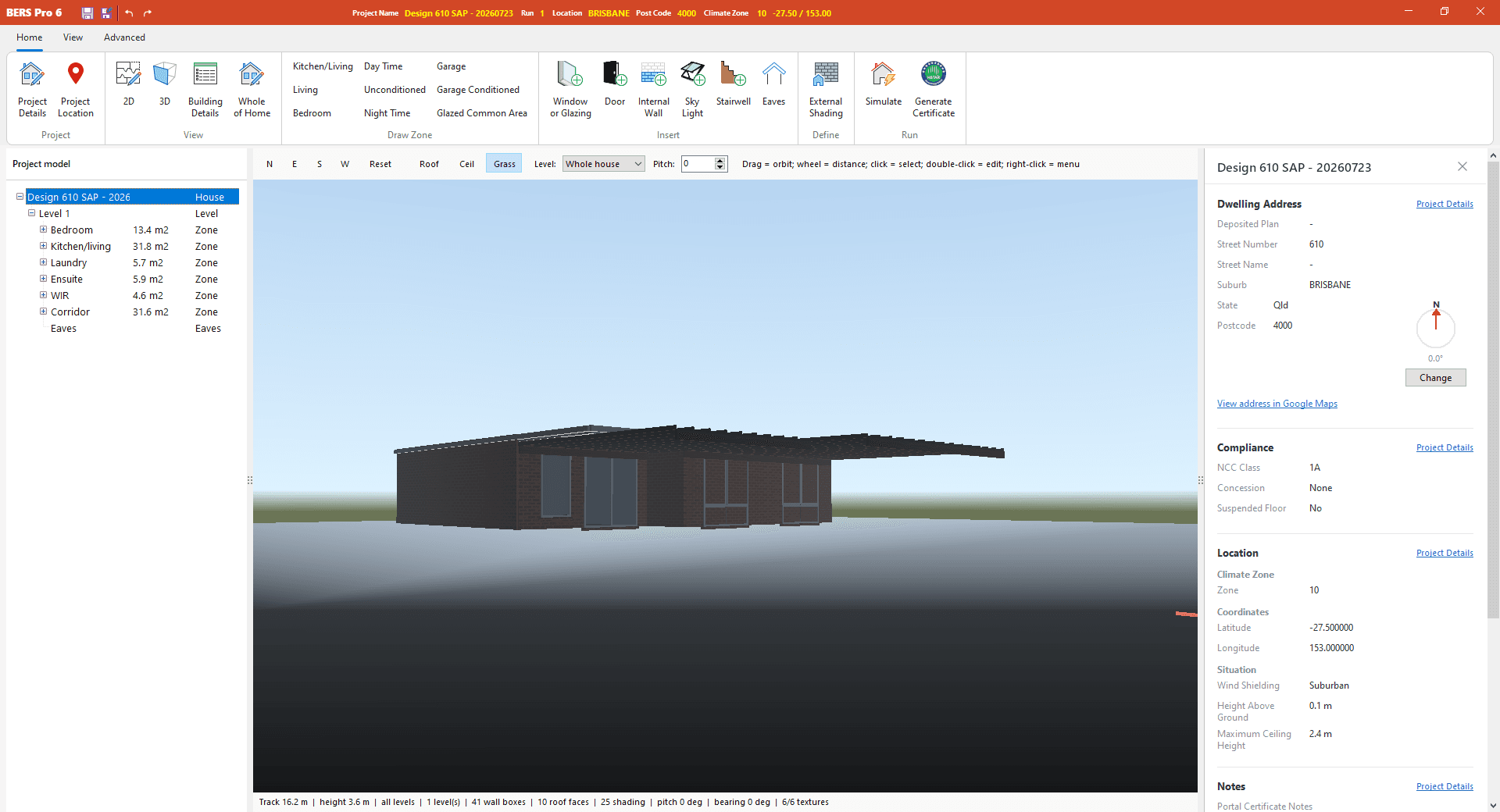
Task: Expand the Laundry zone node
Action: click(44, 262)
